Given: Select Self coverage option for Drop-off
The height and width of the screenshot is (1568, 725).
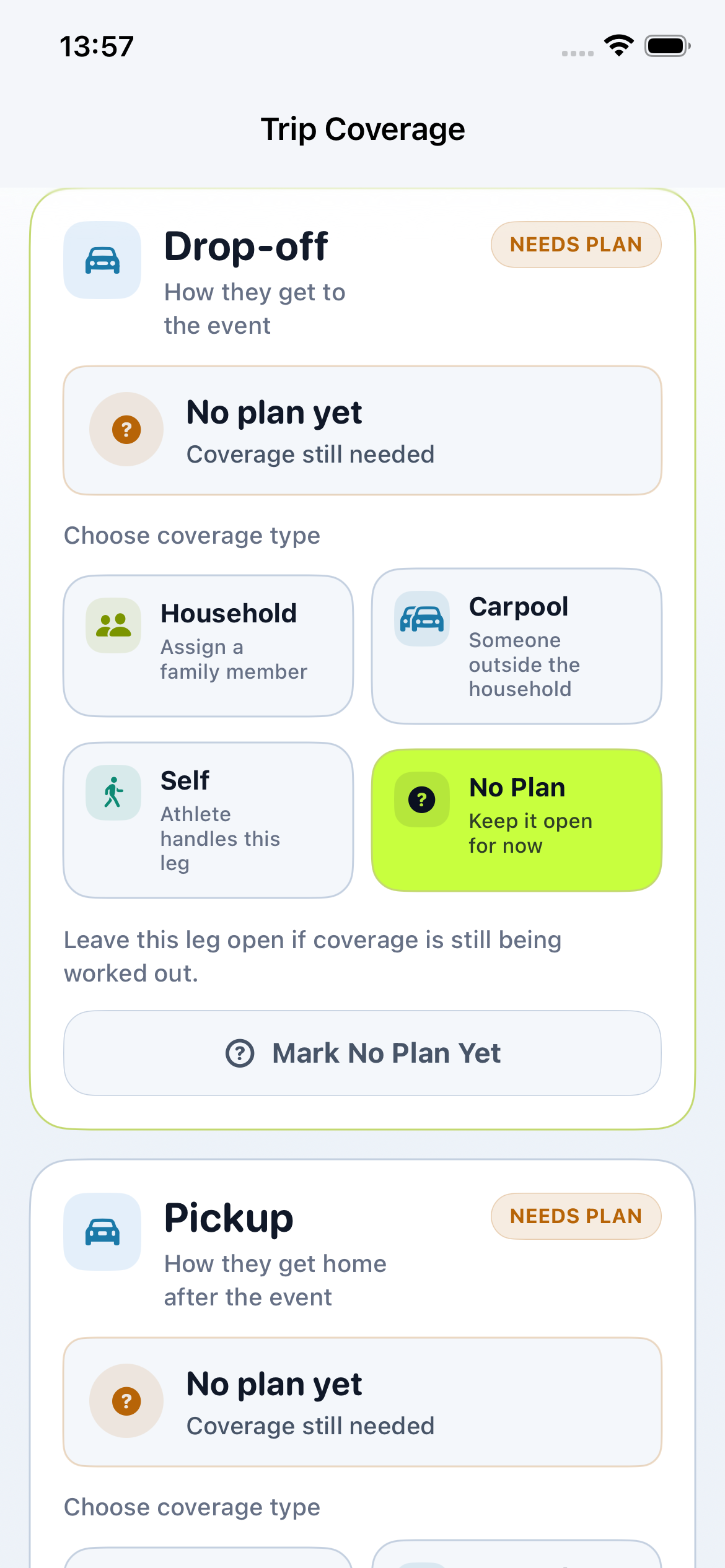Looking at the screenshot, I should [x=208, y=820].
